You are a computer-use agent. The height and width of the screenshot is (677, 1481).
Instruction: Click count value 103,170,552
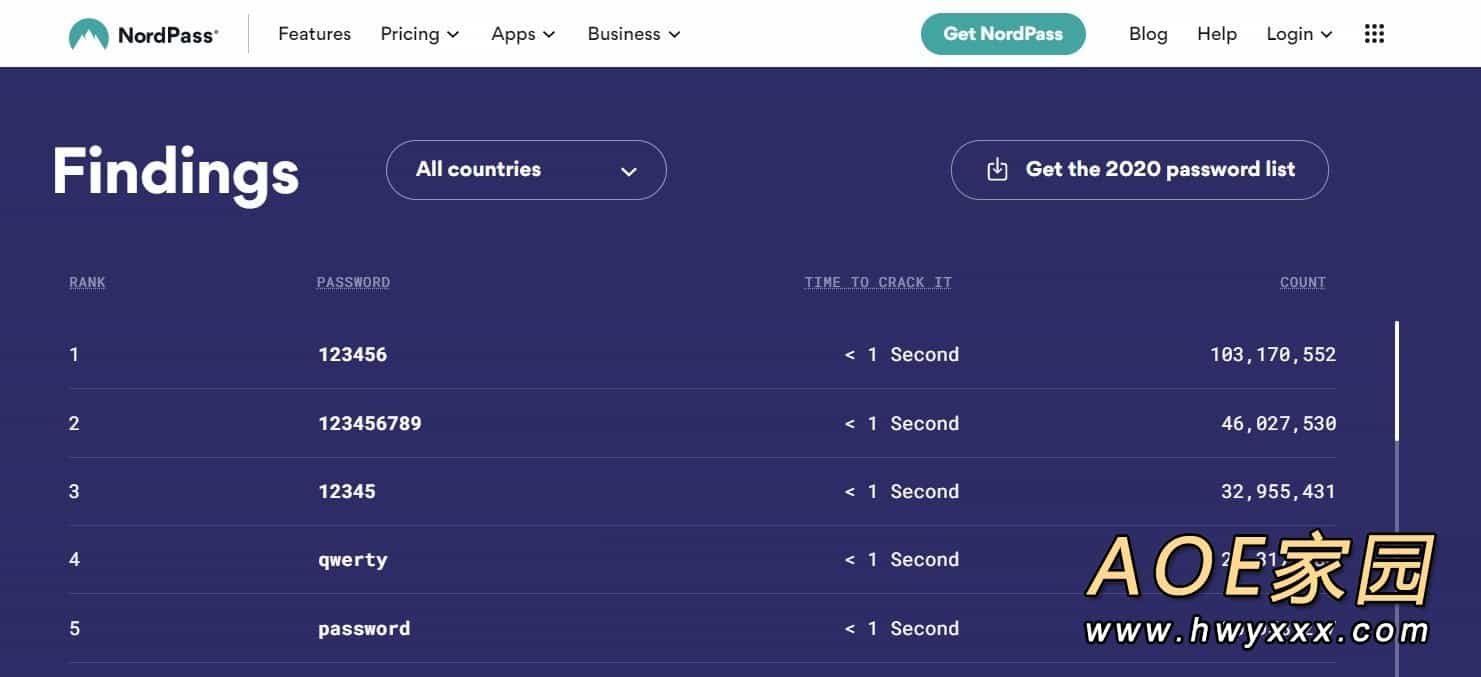click(1273, 354)
